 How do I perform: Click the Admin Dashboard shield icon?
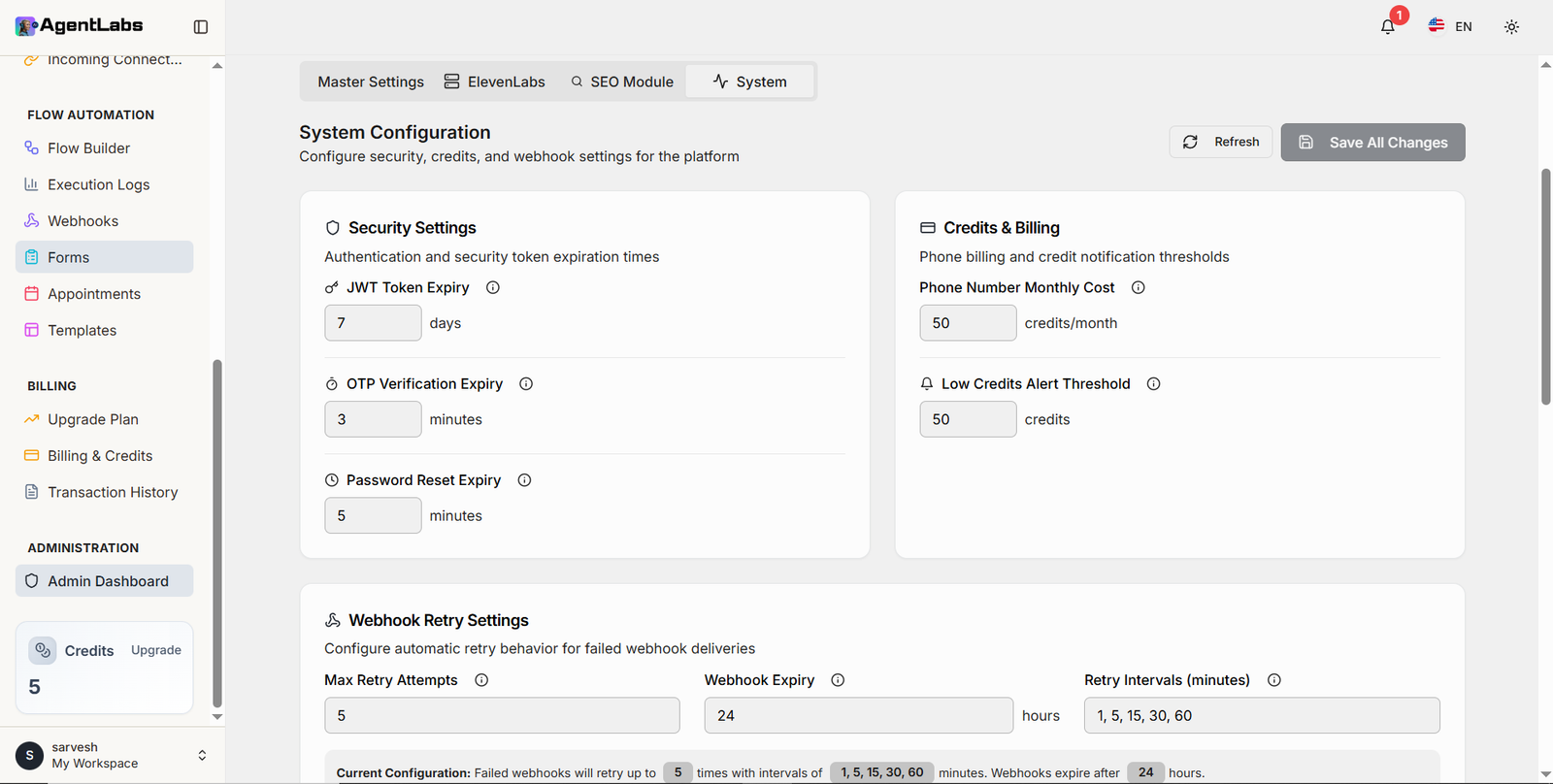click(32, 581)
